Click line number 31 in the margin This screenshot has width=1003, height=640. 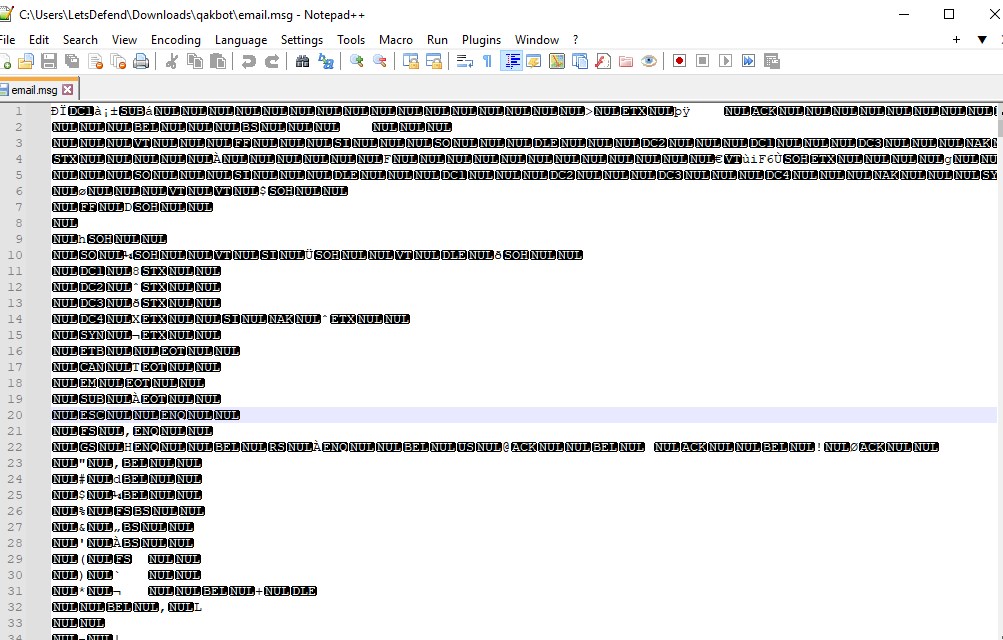[x=15, y=591]
